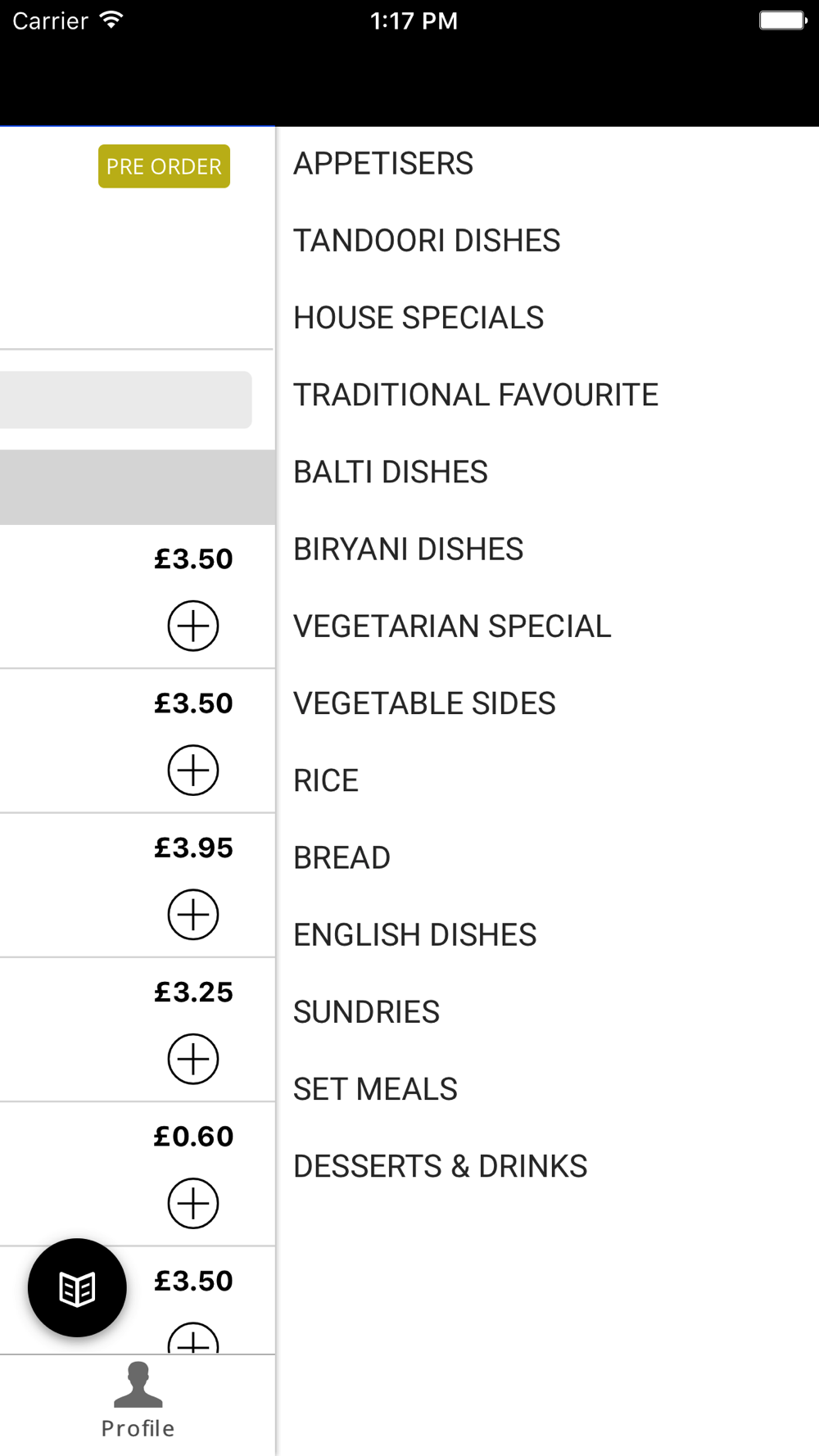The width and height of the screenshot is (819, 1456).
Task: Choose DESSERTS & DRINKS category
Action: click(x=441, y=1166)
